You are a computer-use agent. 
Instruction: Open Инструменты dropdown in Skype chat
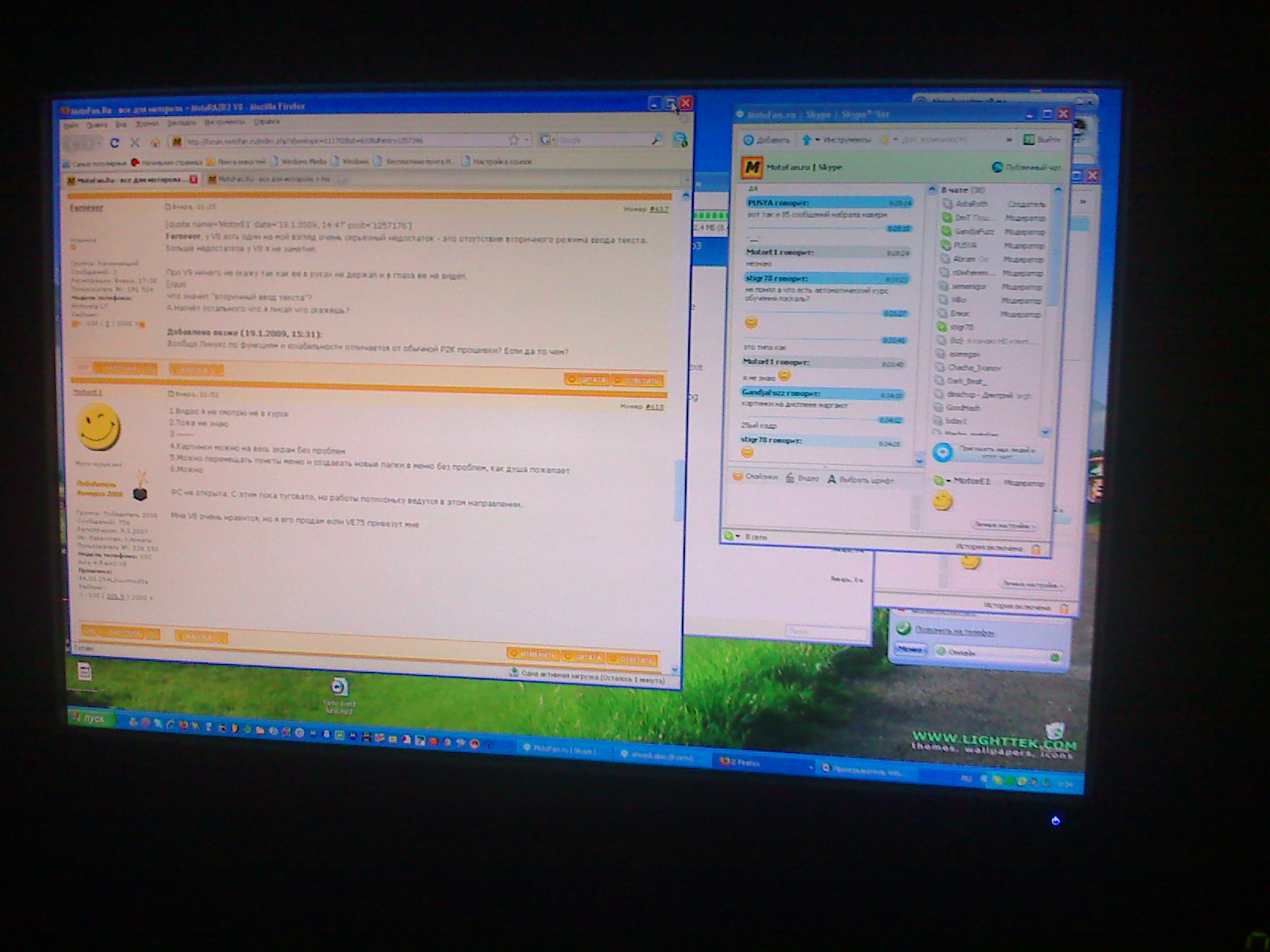[x=837, y=140]
